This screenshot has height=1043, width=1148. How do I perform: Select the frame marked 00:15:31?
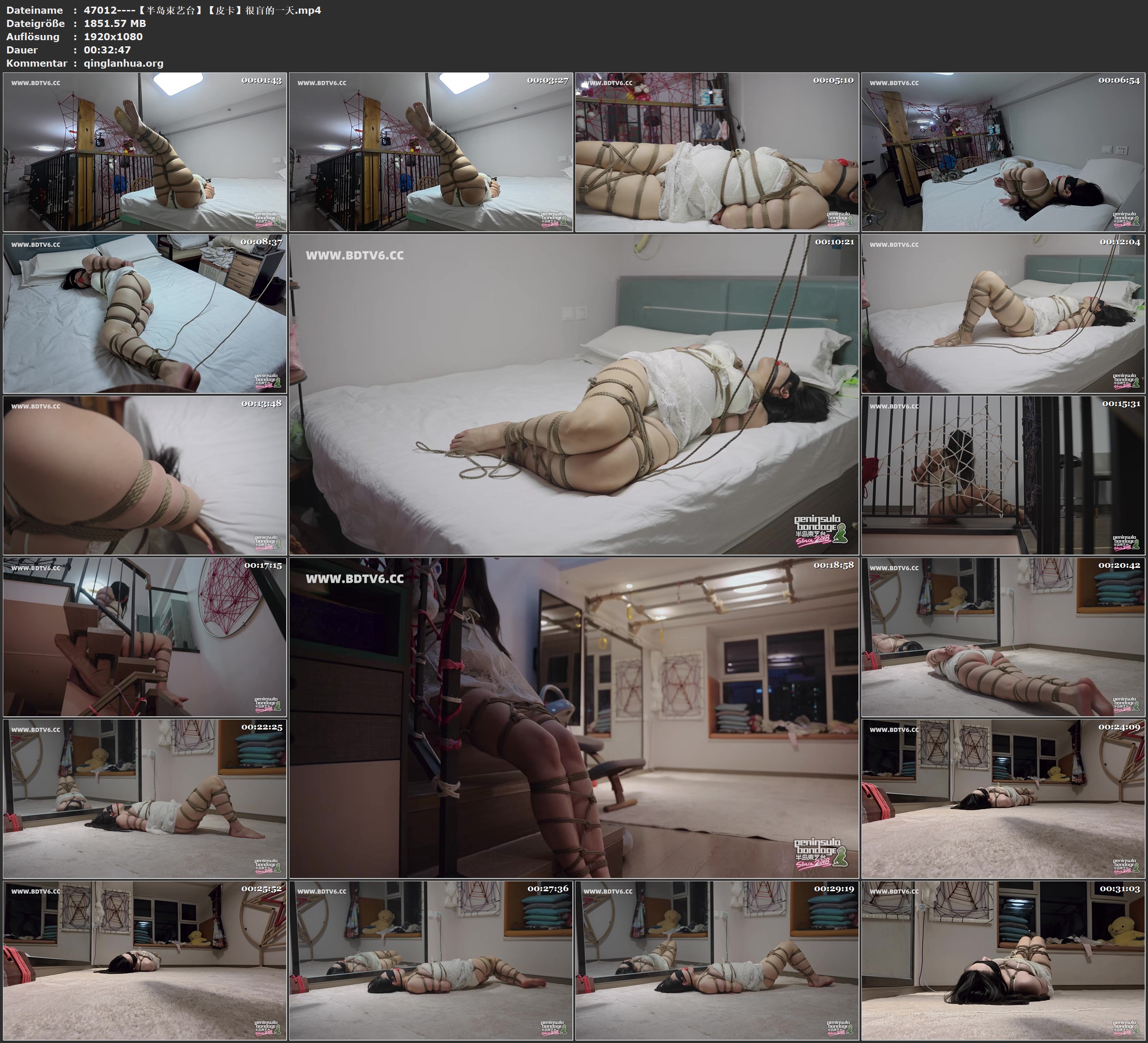coord(1003,475)
